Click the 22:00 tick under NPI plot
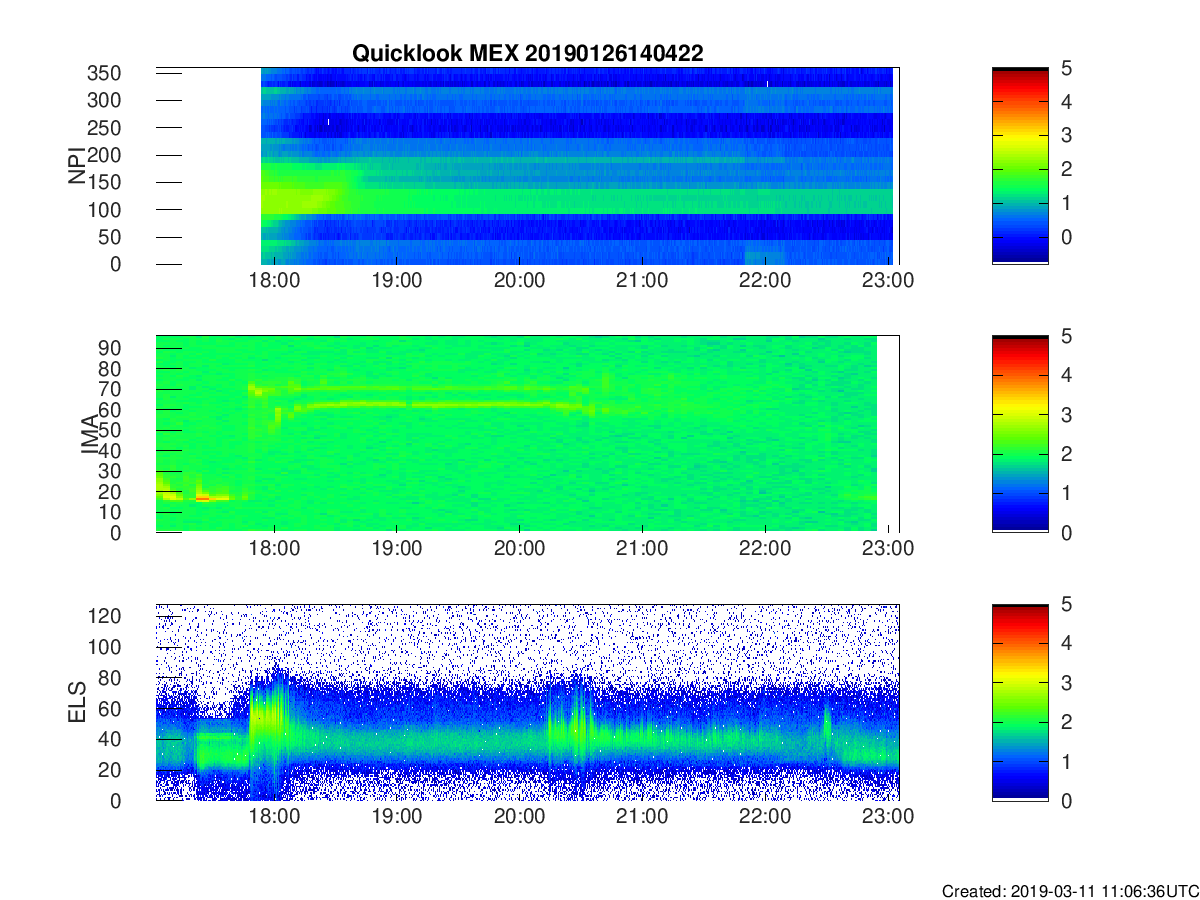 pyautogui.click(x=765, y=281)
